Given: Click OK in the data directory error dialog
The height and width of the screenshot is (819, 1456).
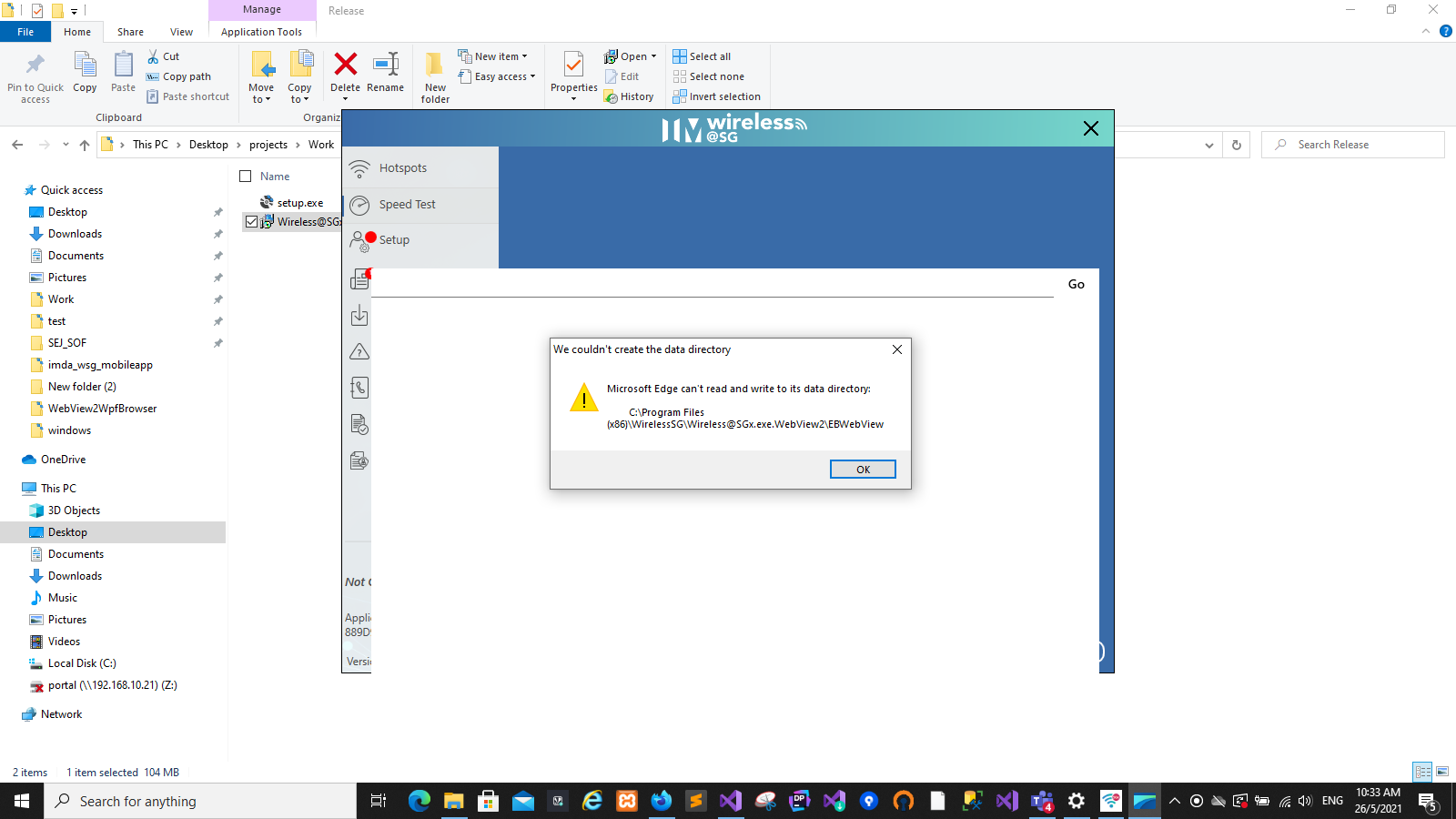Looking at the screenshot, I should (x=863, y=470).
